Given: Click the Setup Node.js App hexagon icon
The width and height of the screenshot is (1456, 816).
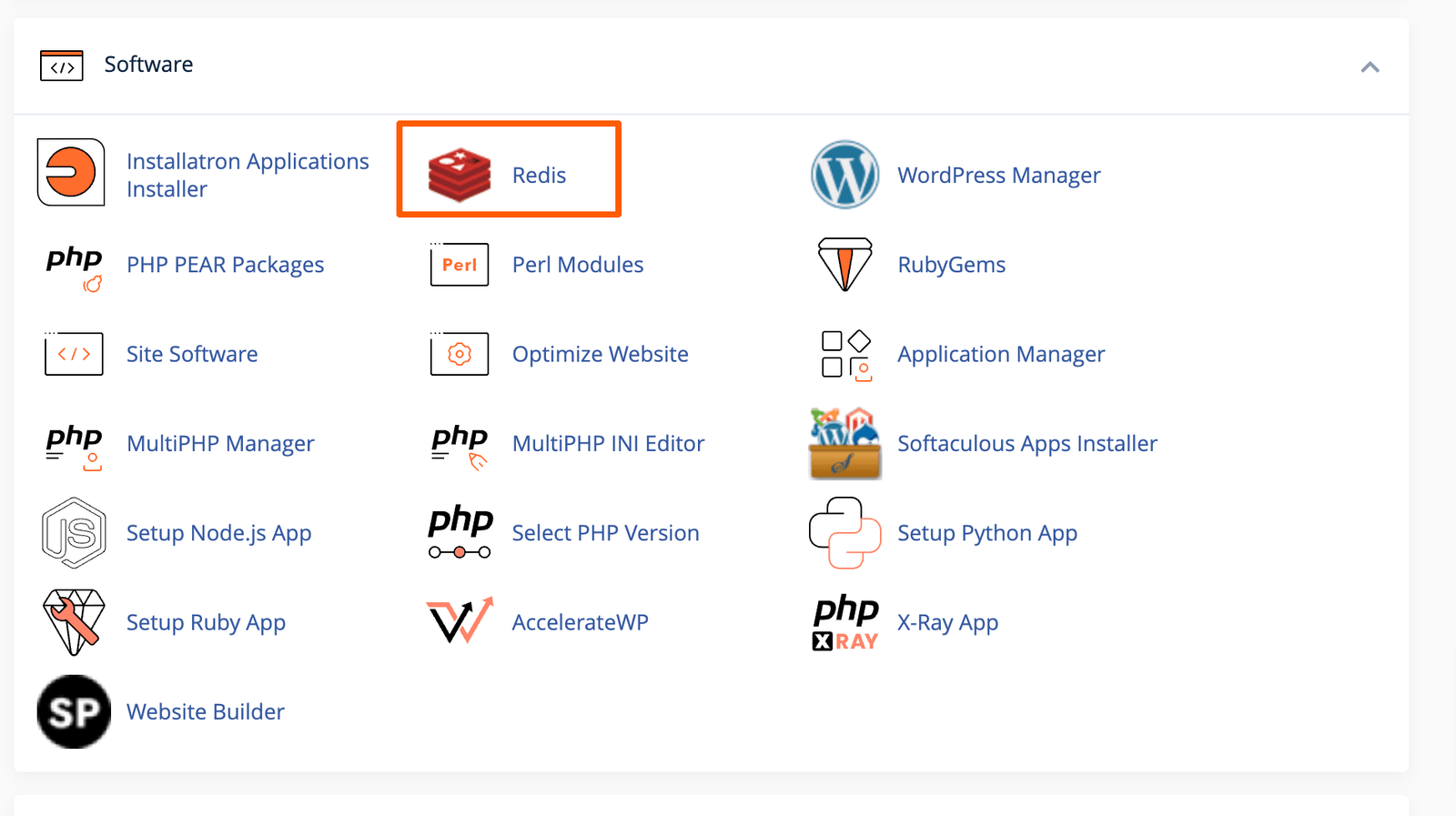Looking at the screenshot, I should (74, 533).
